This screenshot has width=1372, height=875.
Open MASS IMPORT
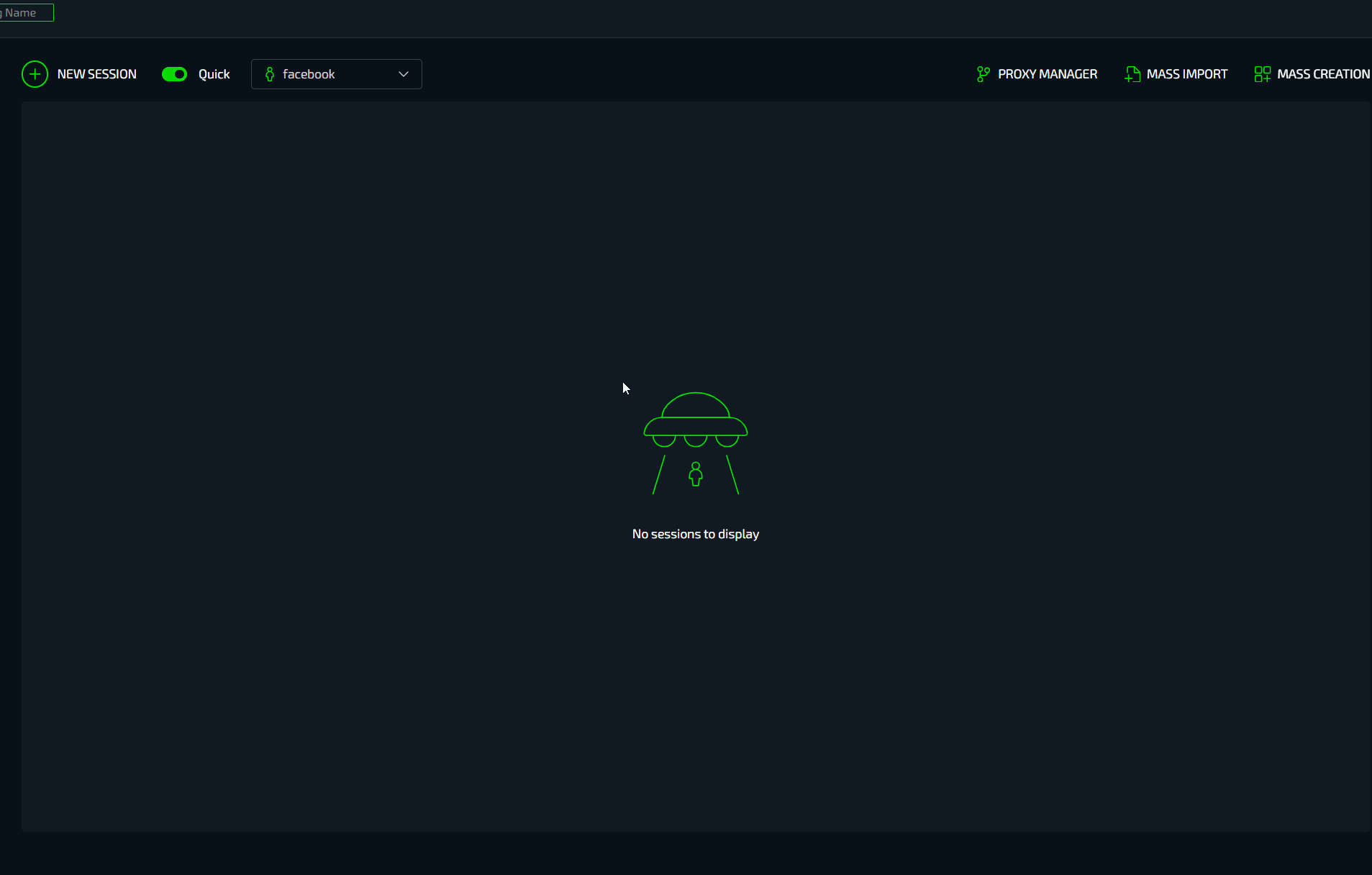tap(1186, 74)
